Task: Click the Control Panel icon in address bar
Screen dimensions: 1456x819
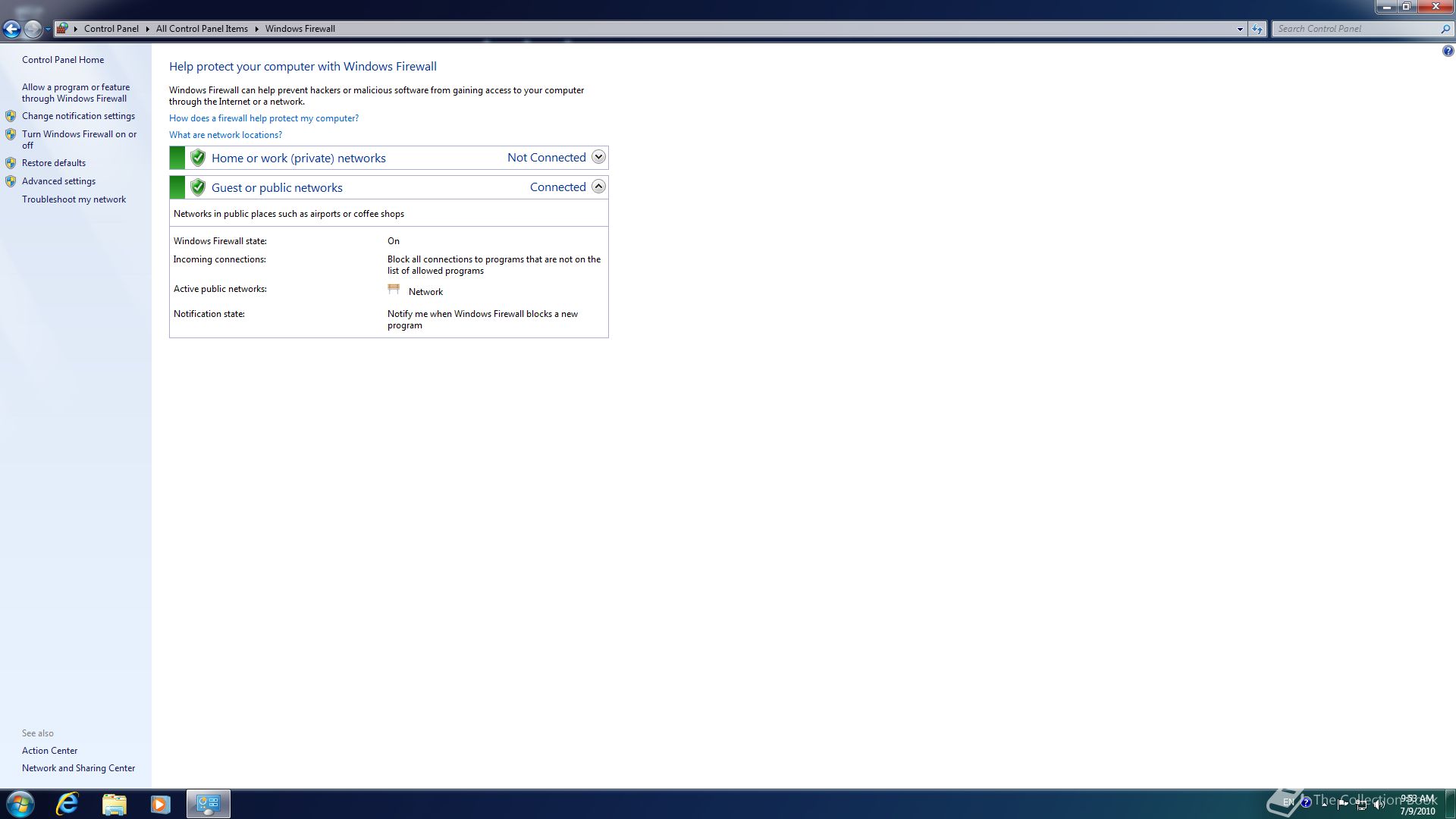Action: coord(63,29)
